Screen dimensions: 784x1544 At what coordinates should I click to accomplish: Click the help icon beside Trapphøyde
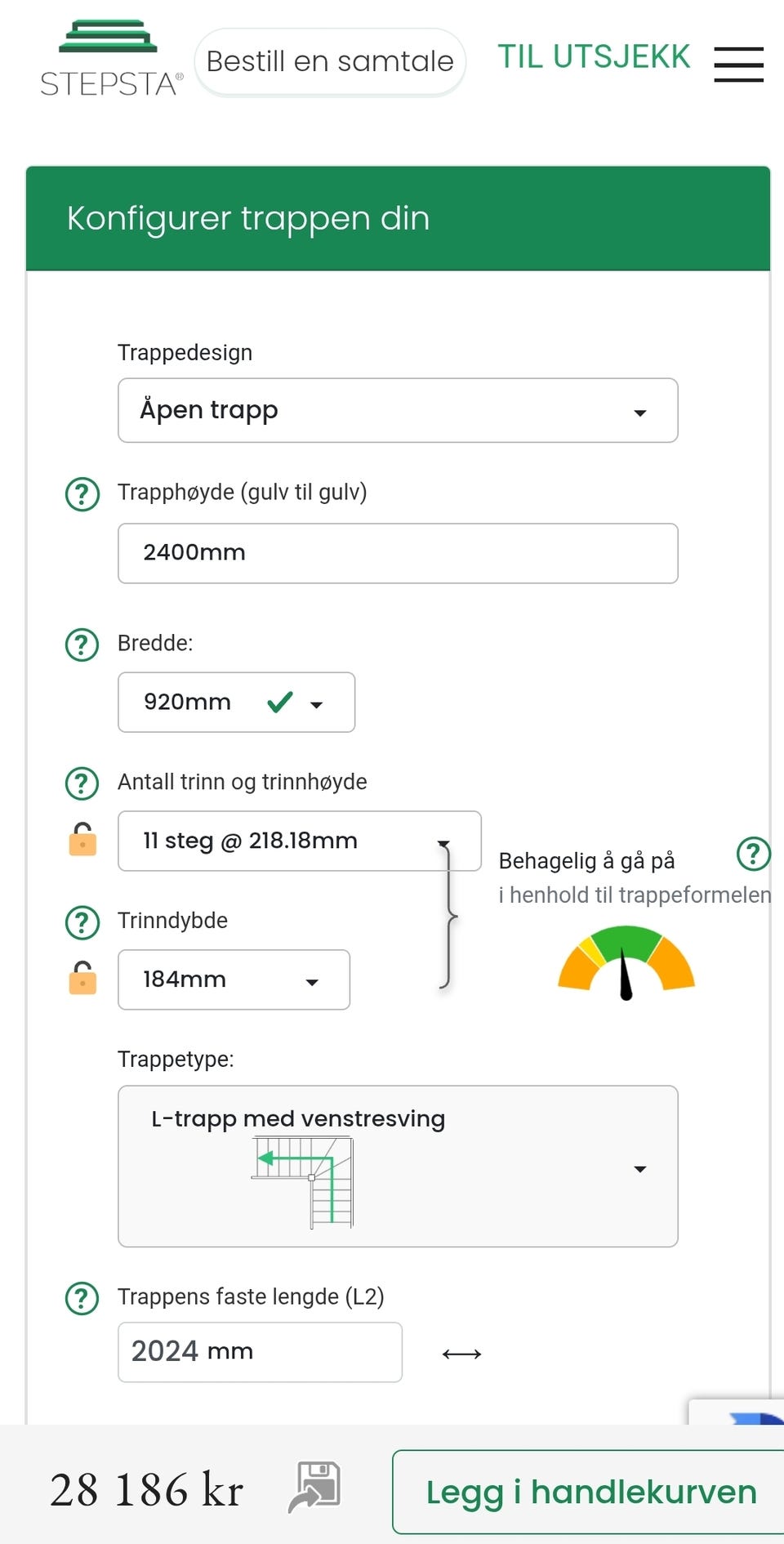pyautogui.click(x=82, y=494)
